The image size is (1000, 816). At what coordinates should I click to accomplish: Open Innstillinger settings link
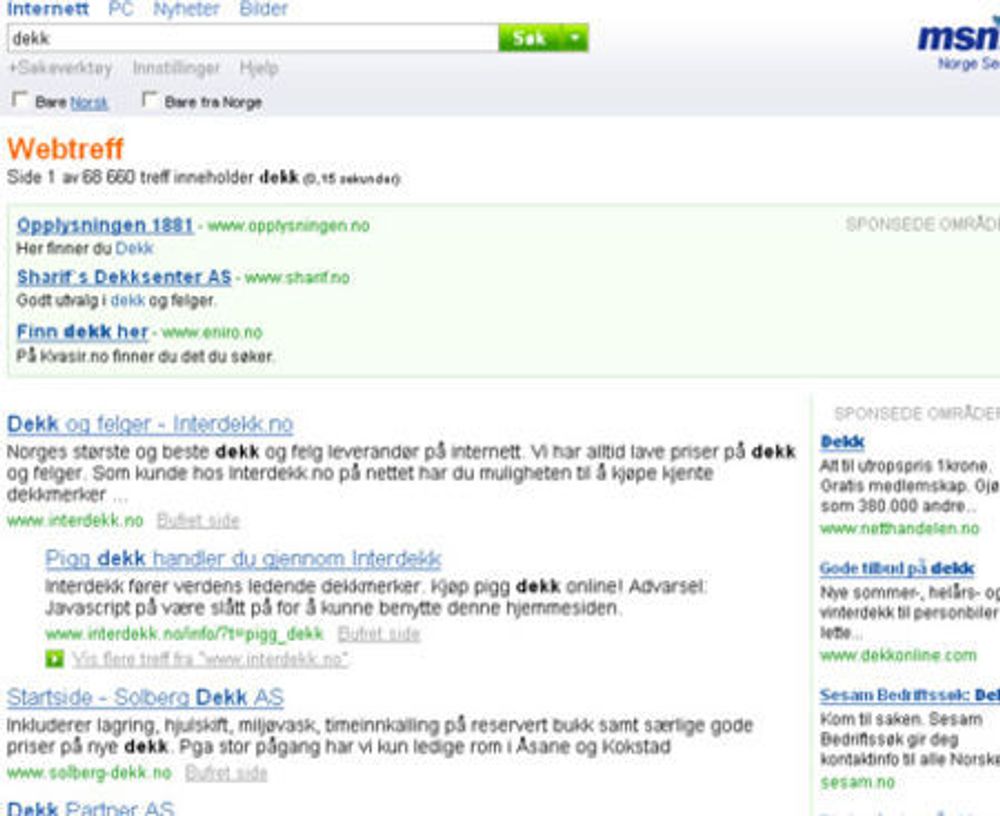point(176,68)
